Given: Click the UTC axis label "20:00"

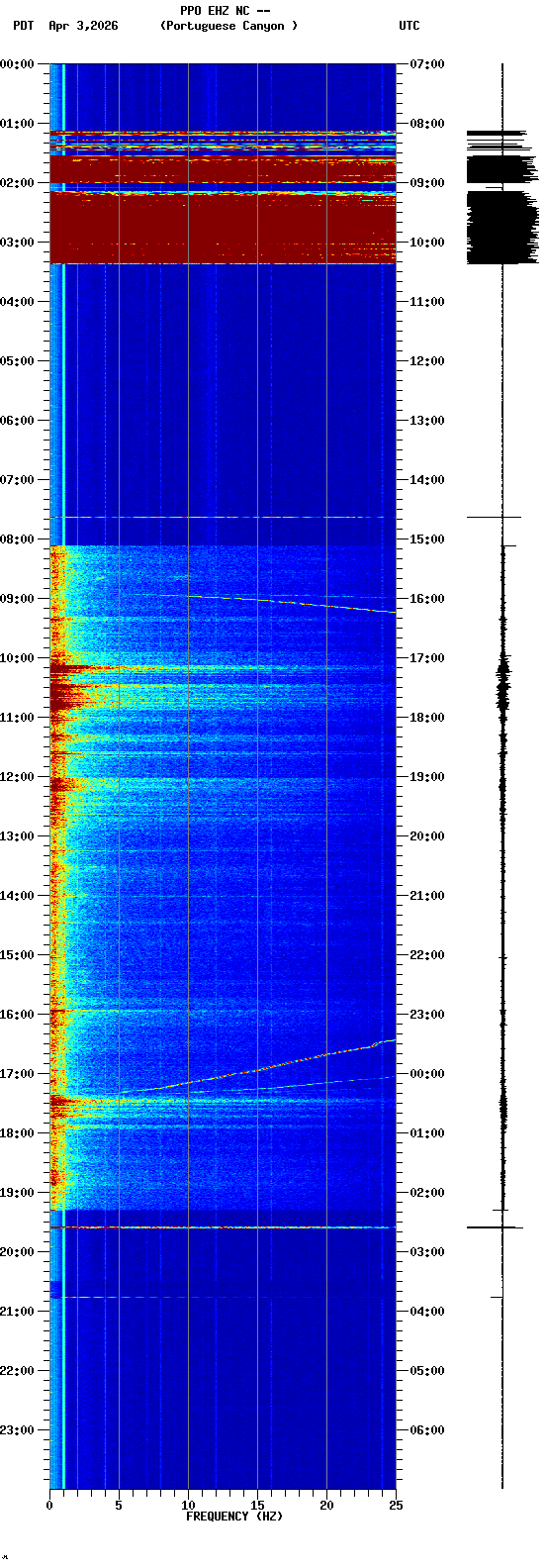Looking at the screenshot, I should 427,836.
